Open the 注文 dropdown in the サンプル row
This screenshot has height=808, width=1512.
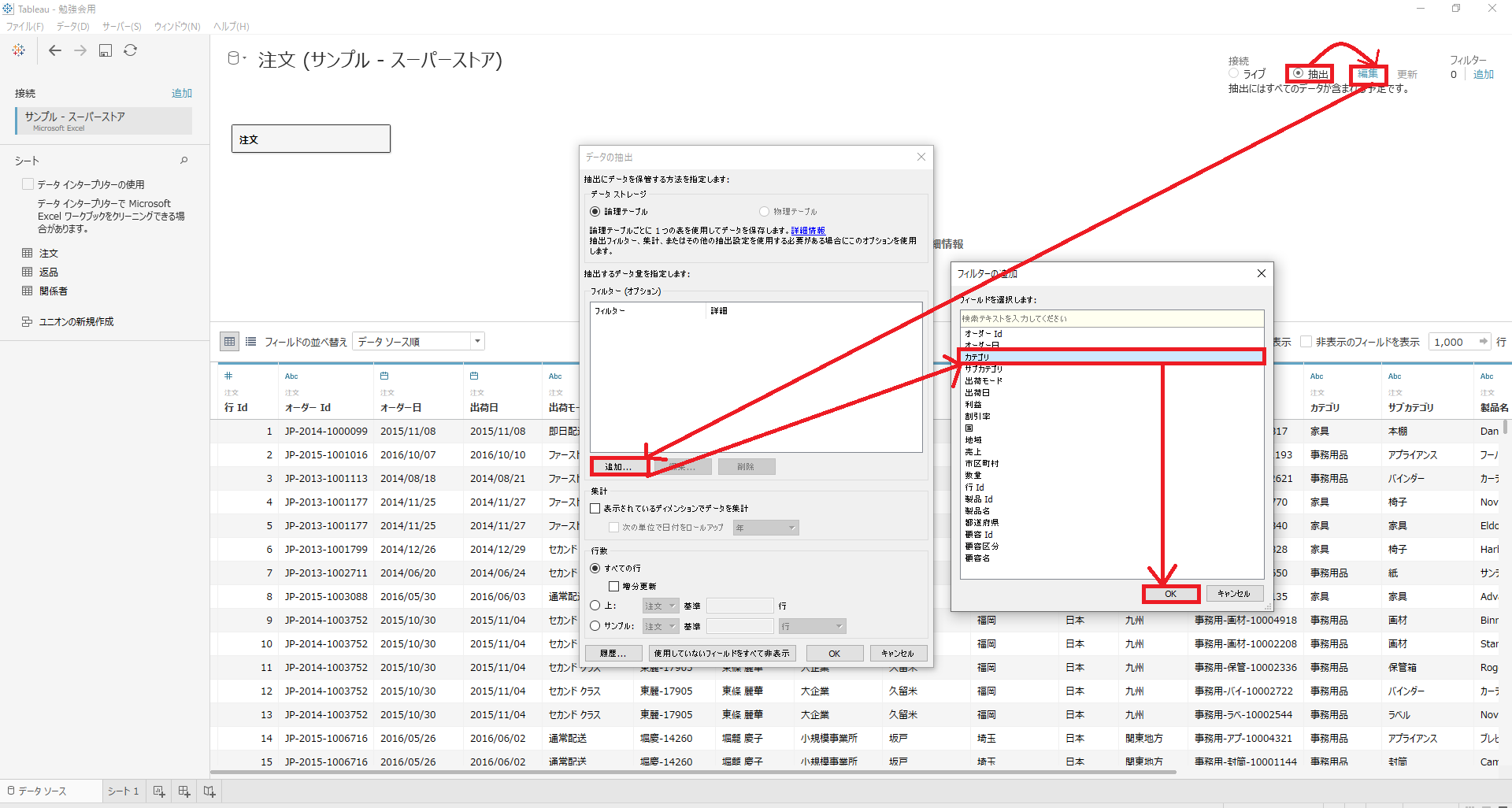[661, 626]
